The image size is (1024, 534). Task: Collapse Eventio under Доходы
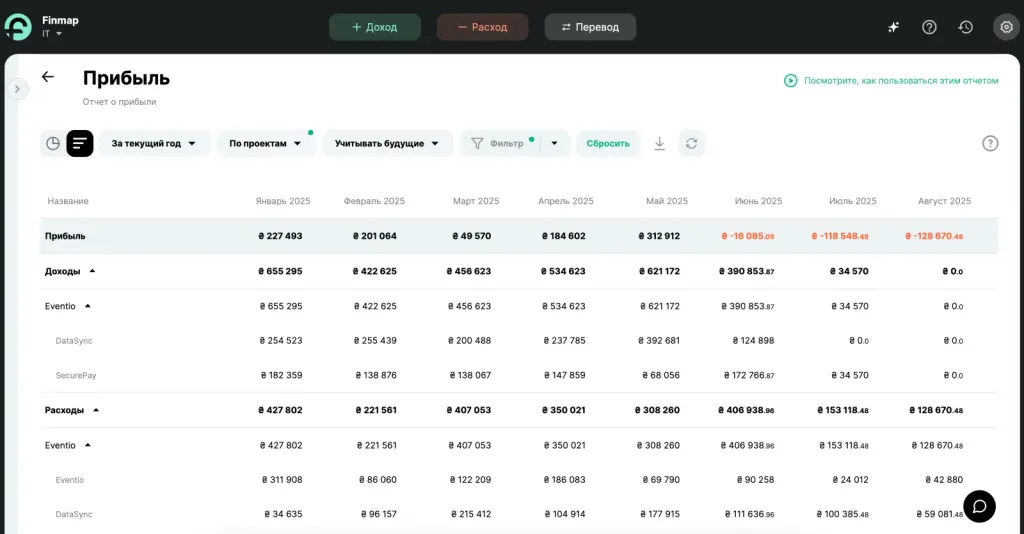(88, 306)
